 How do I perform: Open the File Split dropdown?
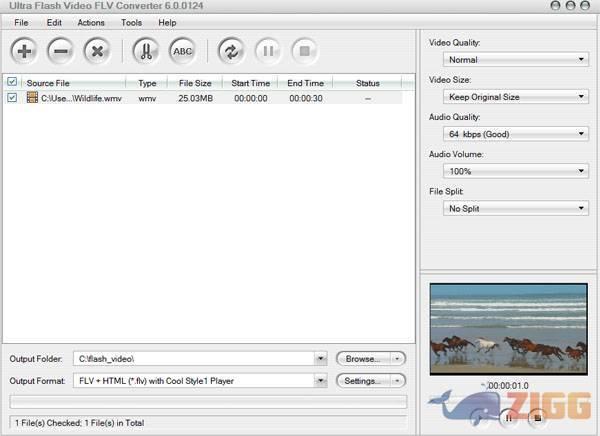point(514,208)
